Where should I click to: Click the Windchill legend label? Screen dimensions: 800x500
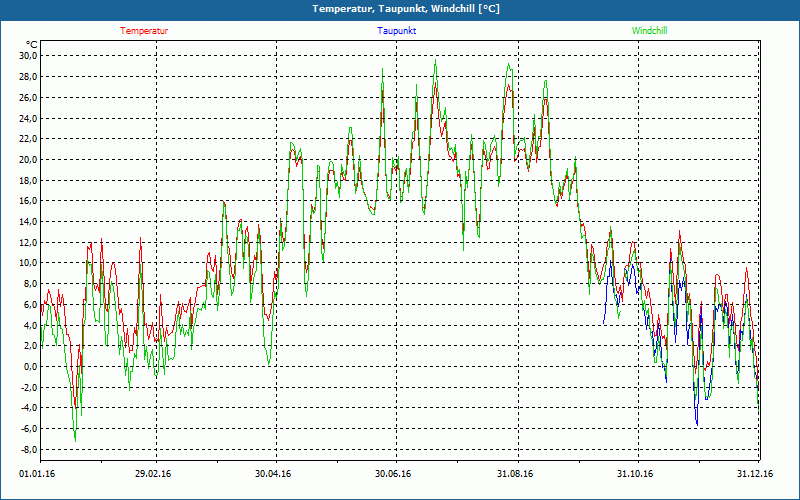click(x=649, y=31)
